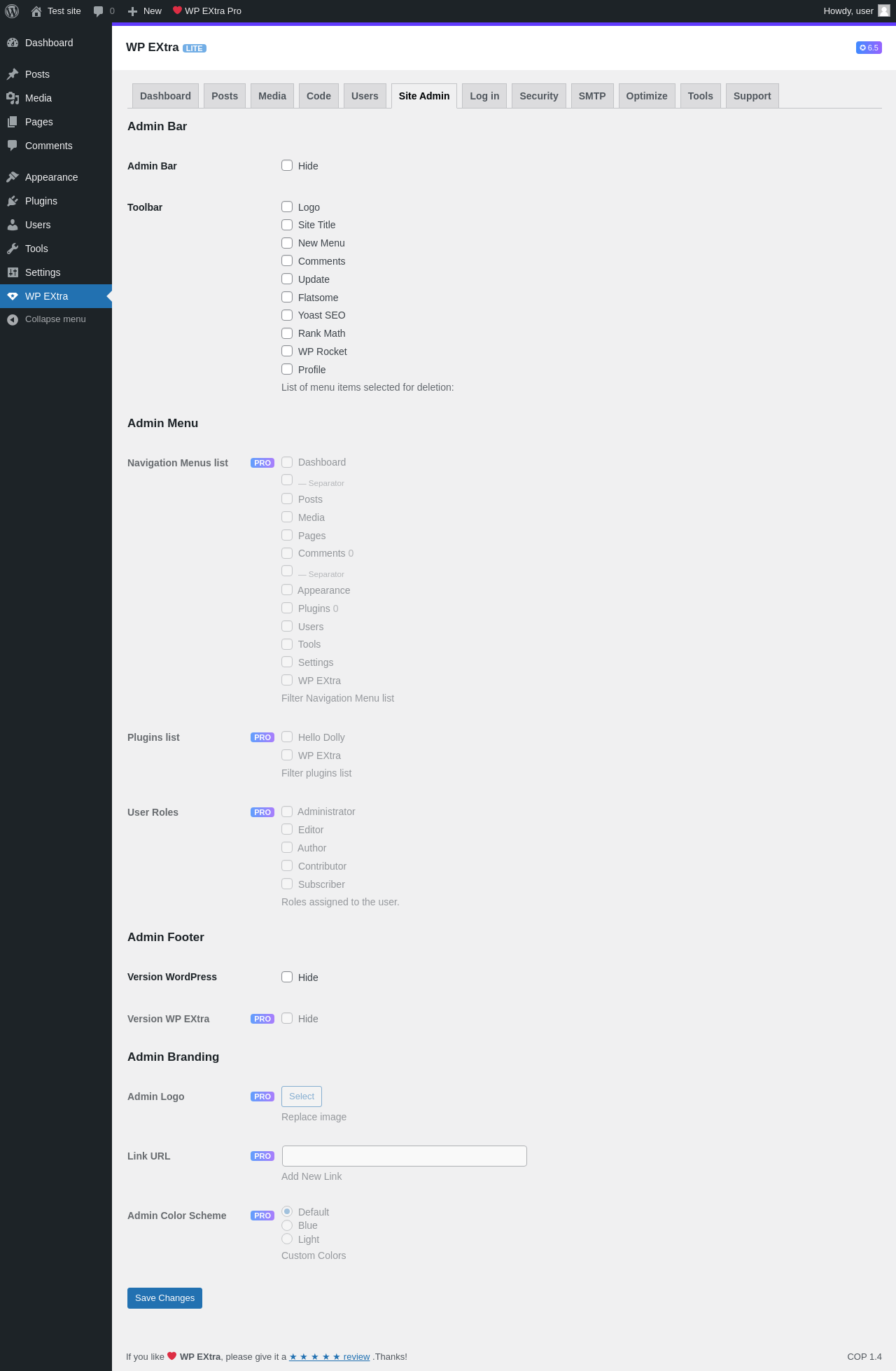Check the Toolbar Site Title checkbox
Screen dimensions: 896x1371
287,225
